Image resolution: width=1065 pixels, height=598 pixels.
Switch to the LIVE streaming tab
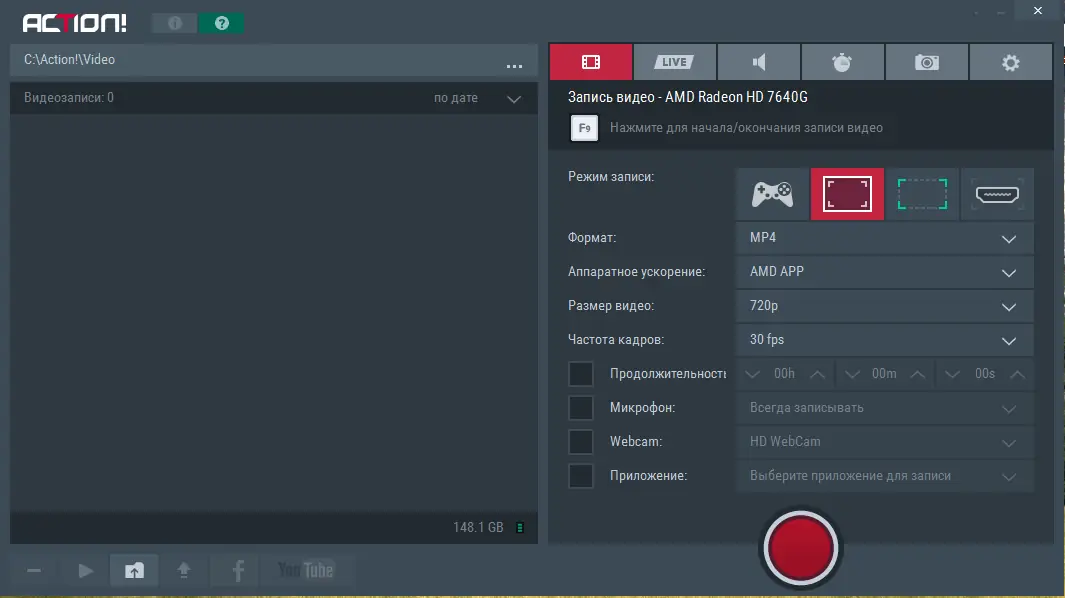(x=674, y=62)
